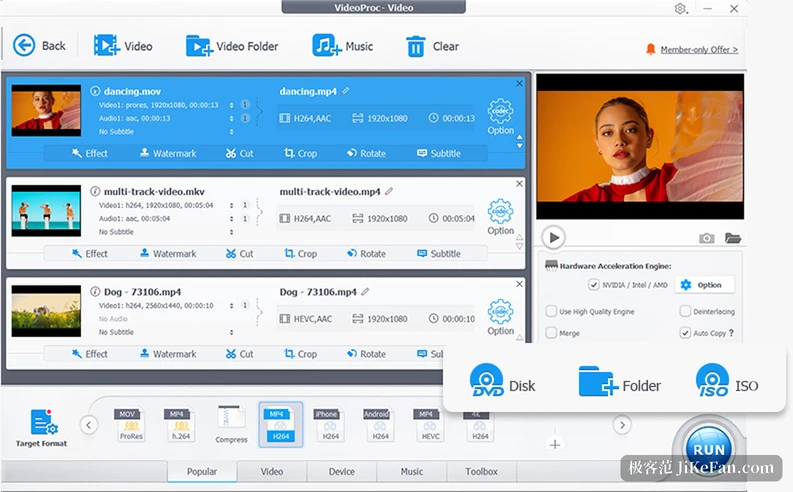This screenshot has width=793, height=492.
Task: Go back using the Back arrow button
Action: pyautogui.click(x=39, y=46)
